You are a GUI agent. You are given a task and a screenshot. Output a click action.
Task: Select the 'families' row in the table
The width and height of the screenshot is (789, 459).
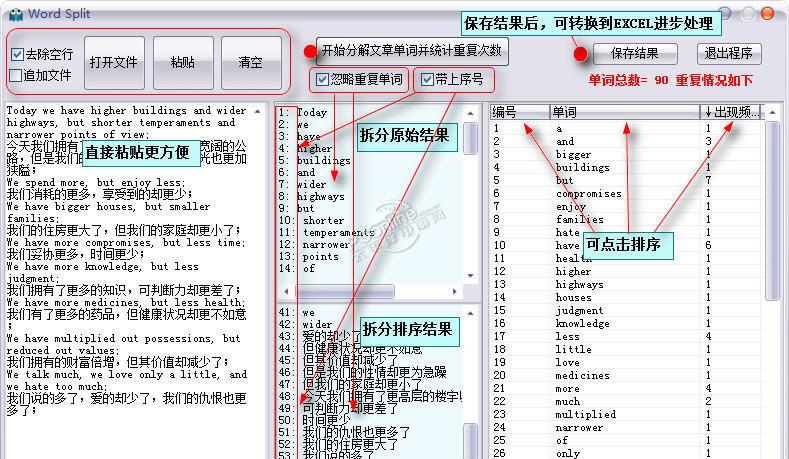tap(626, 219)
